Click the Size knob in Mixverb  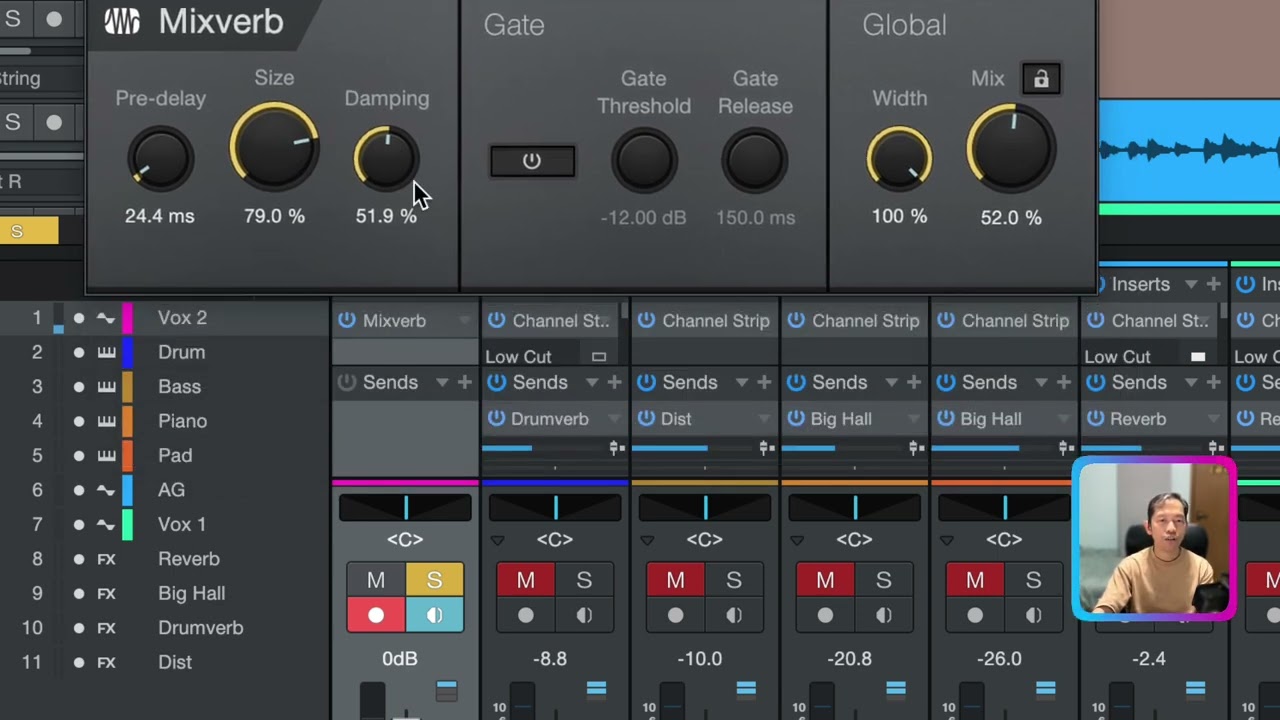(274, 147)
